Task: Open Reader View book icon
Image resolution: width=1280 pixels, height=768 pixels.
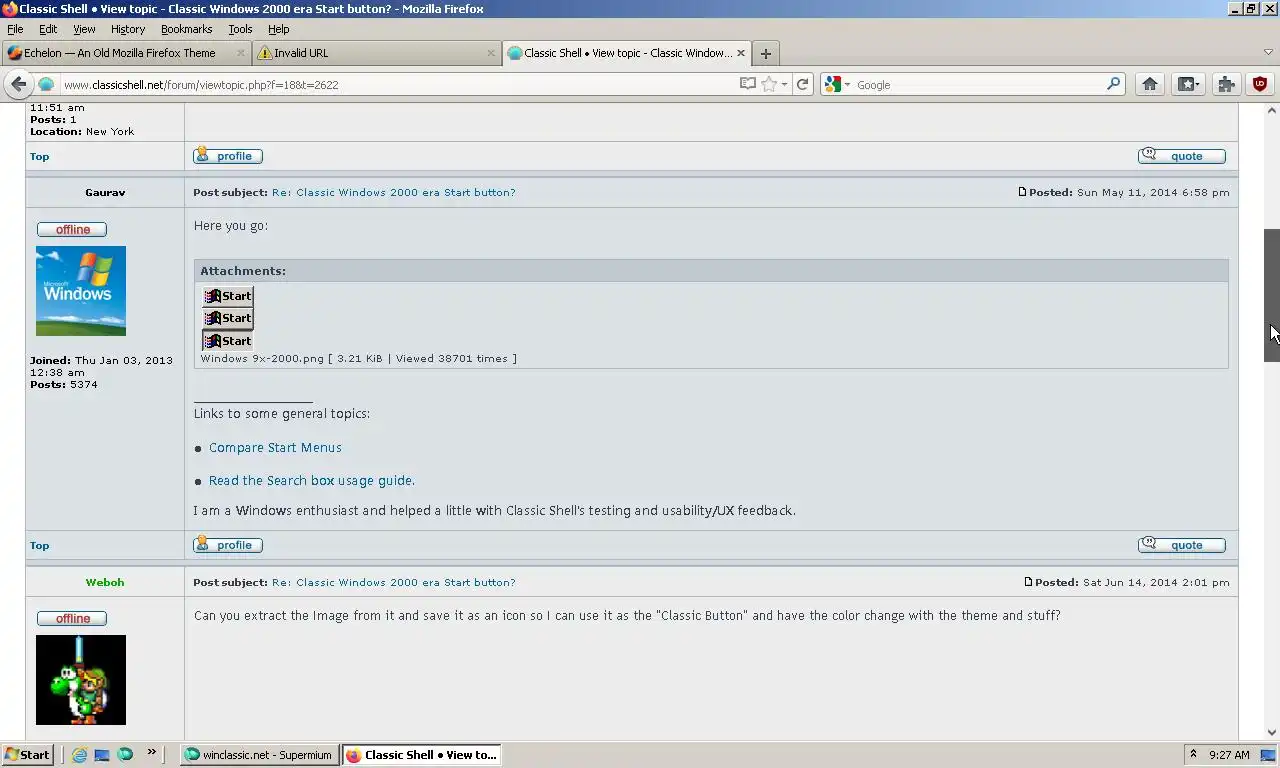Action: click(x=748, y=84)
